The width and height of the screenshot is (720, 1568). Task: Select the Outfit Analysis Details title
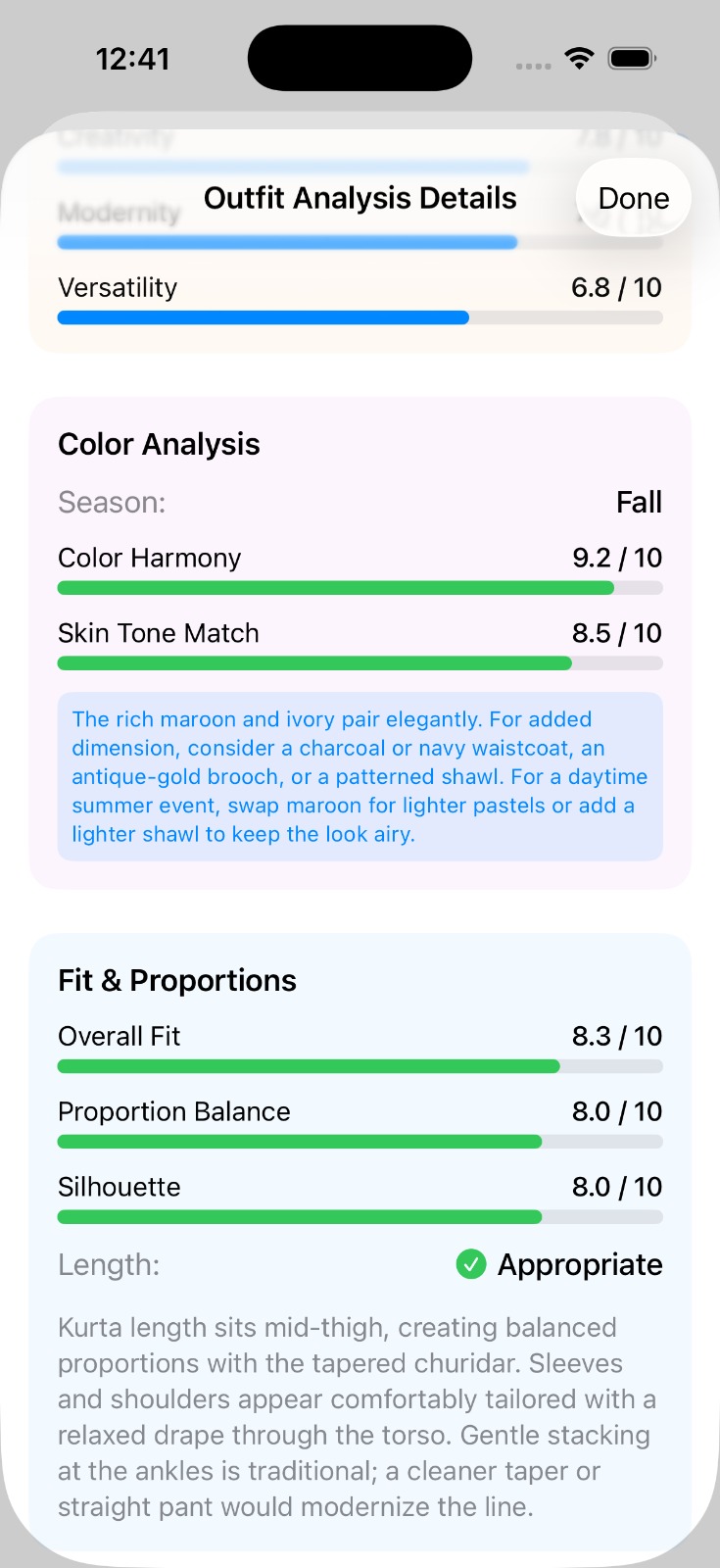coord(360,197)
